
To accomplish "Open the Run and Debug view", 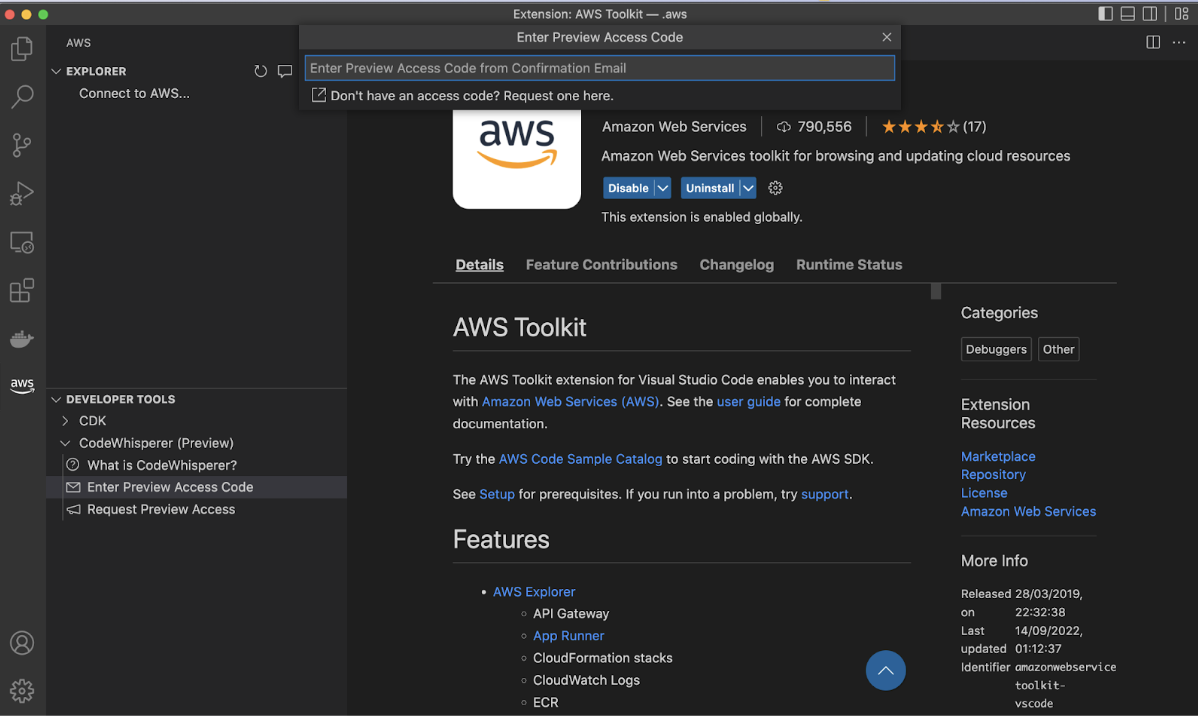I will pyautogui.click(x=22, y=193).
